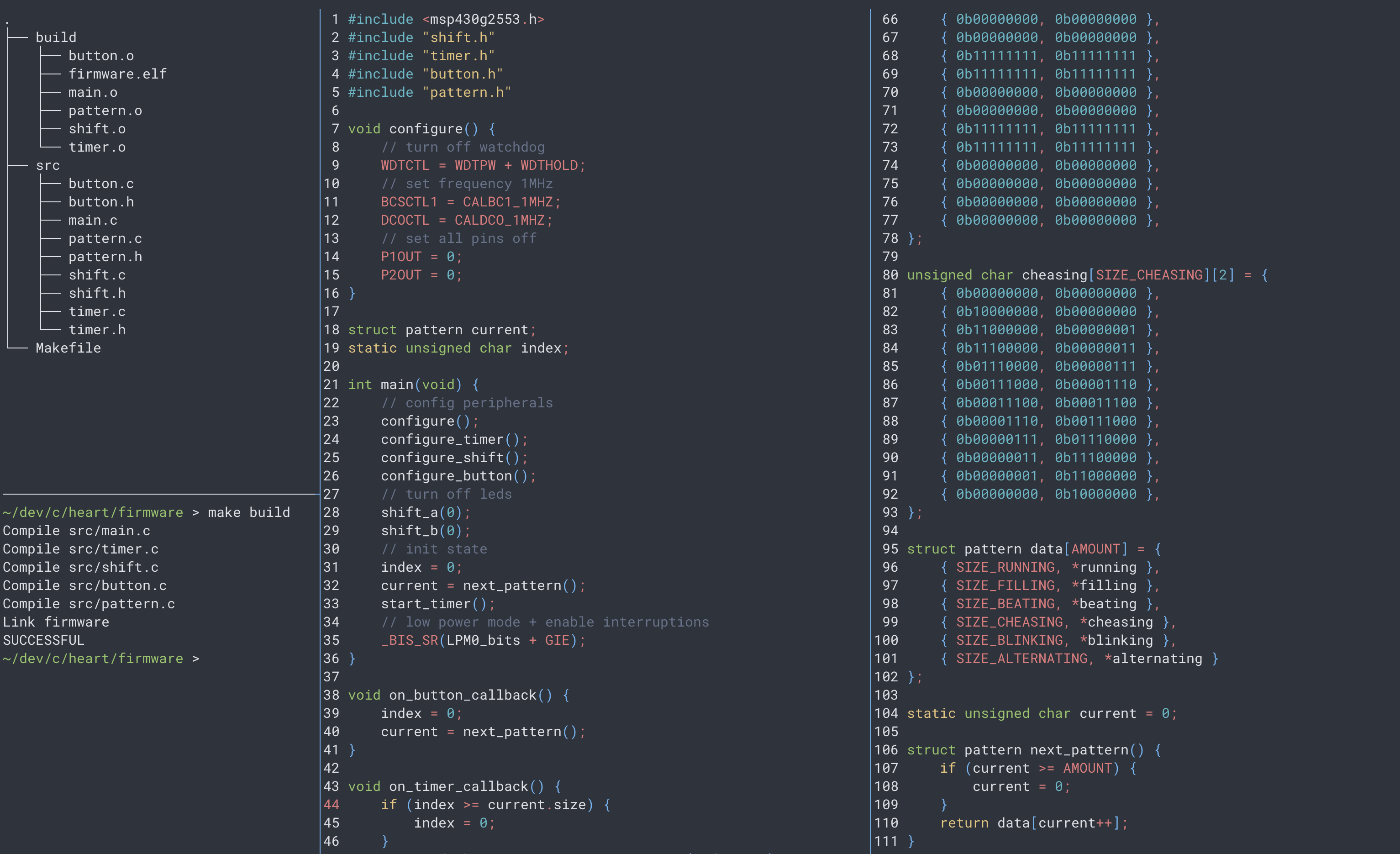This screenshot has height=854, width=1400.
Task: Click 'Compile src/main.c' terminal line
Action: click(x=77, y=531)
